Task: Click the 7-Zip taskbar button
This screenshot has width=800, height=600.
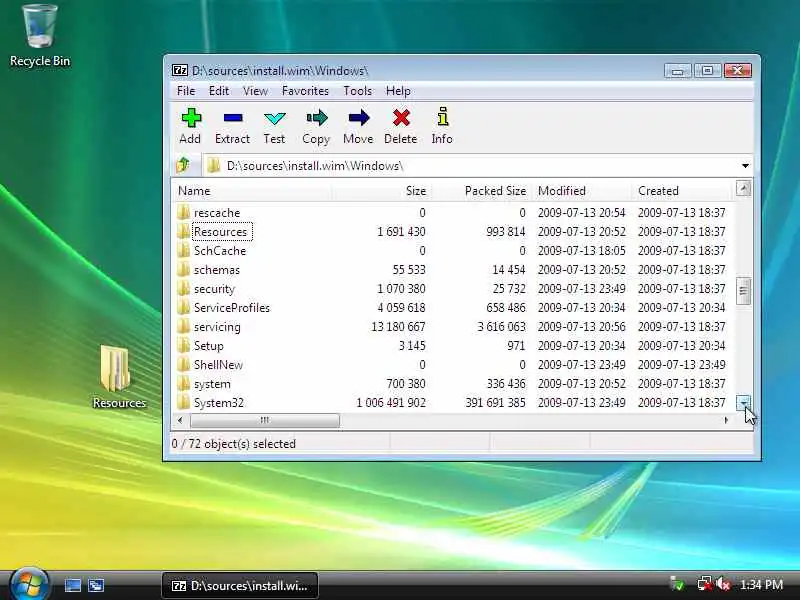Action: (x=240, y=586)
